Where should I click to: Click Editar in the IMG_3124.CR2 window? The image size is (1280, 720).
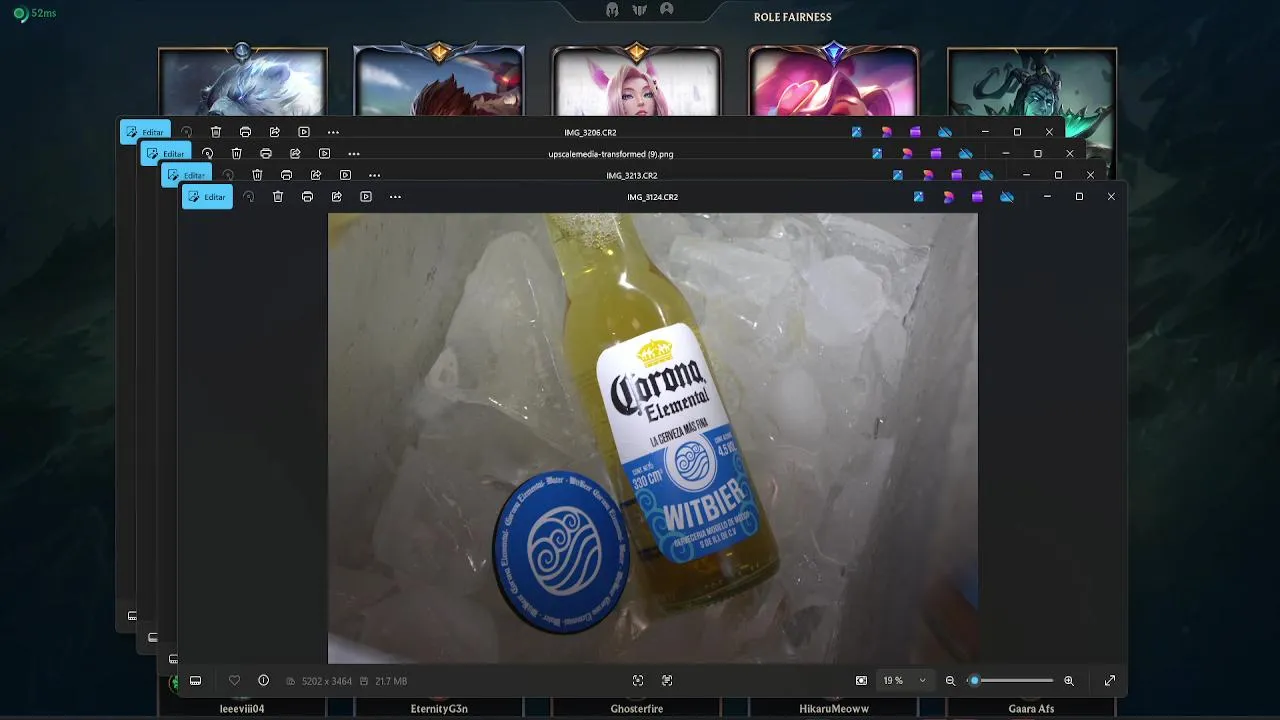point(207,197)
